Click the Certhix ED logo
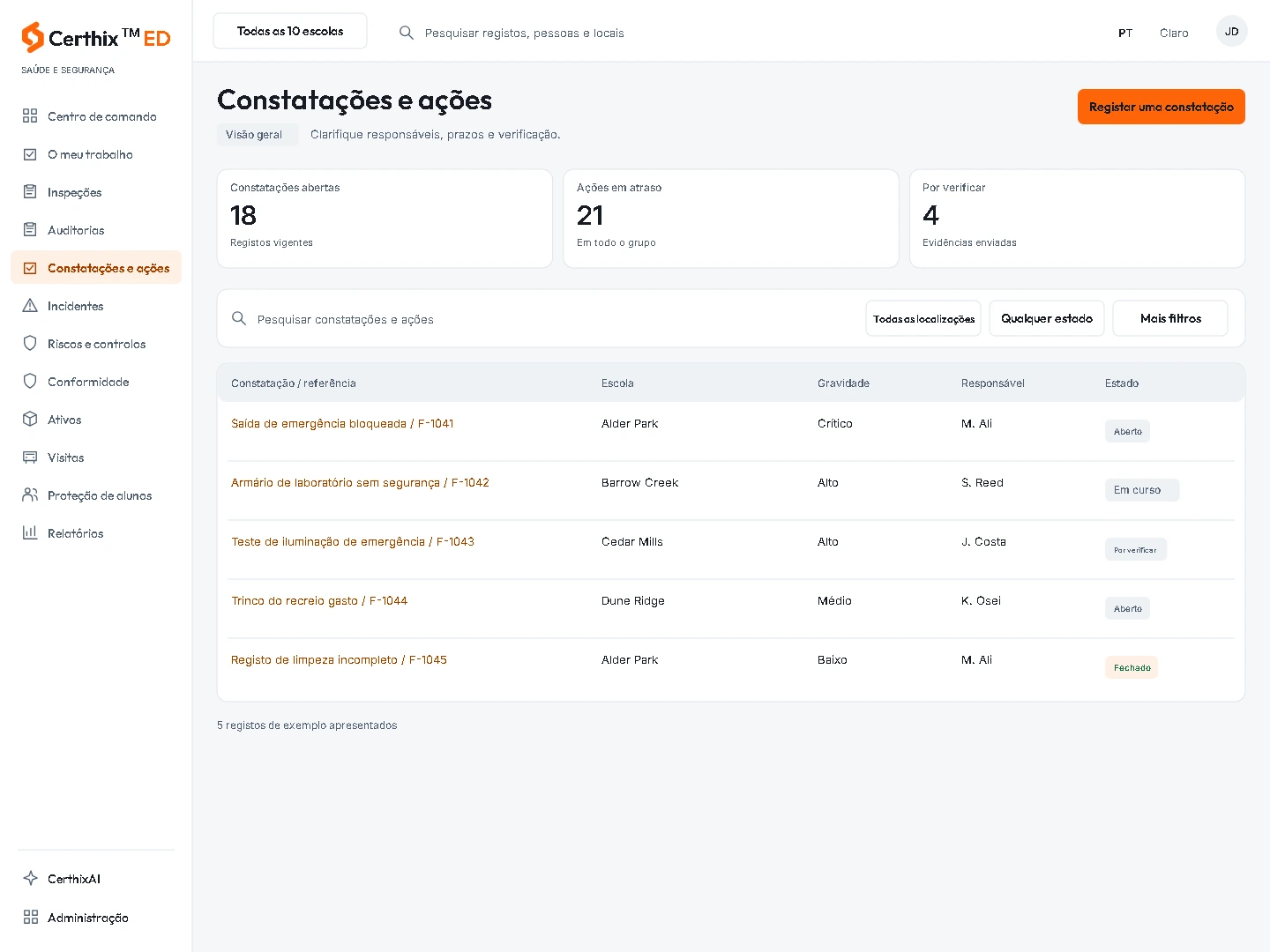Screen dimensions: 1270x952 [x=95, y=37]
